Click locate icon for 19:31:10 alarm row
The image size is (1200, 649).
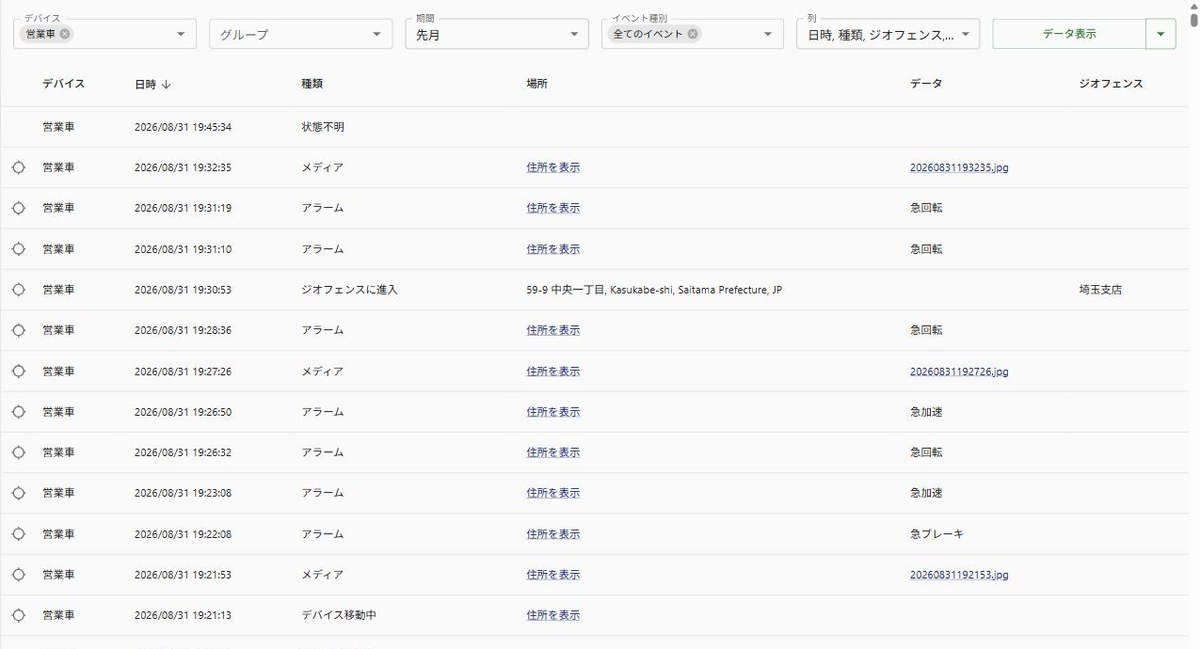pos(18,249)
